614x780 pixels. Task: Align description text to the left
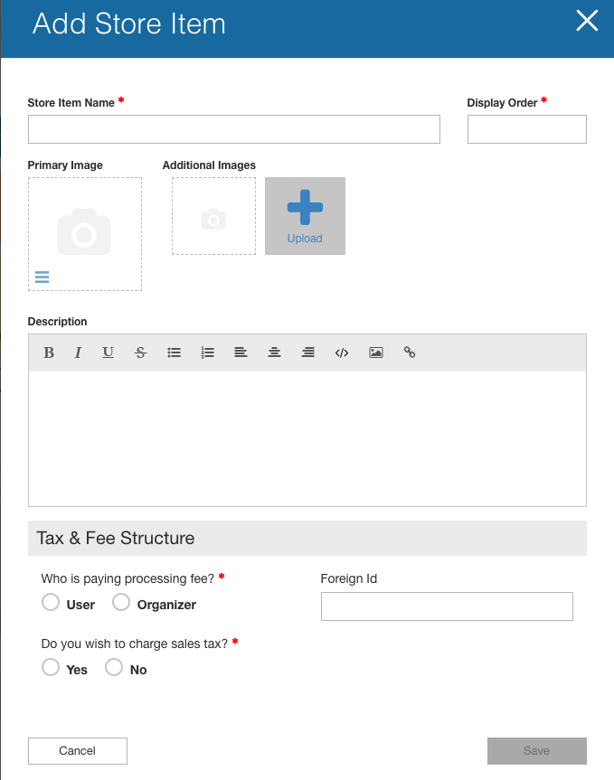tap(241, 353)
